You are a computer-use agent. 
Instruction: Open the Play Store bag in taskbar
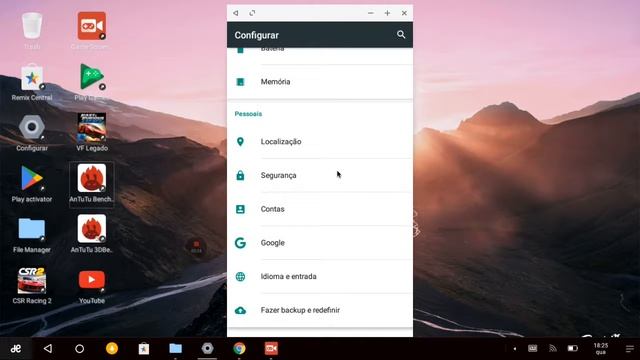coord(144,349)
